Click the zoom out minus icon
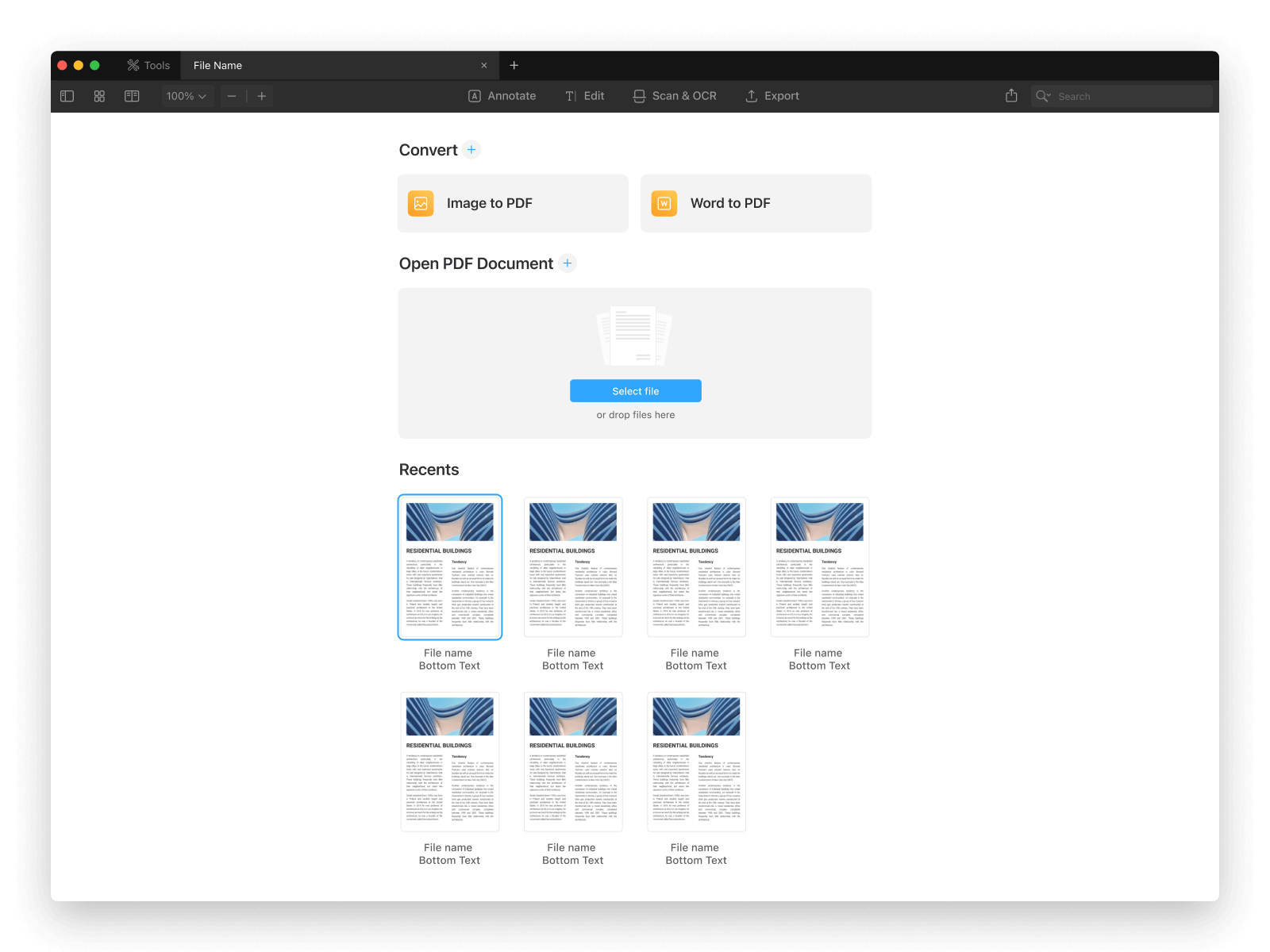The width and height of the screenshot is (1270, 952). [232, 96]
